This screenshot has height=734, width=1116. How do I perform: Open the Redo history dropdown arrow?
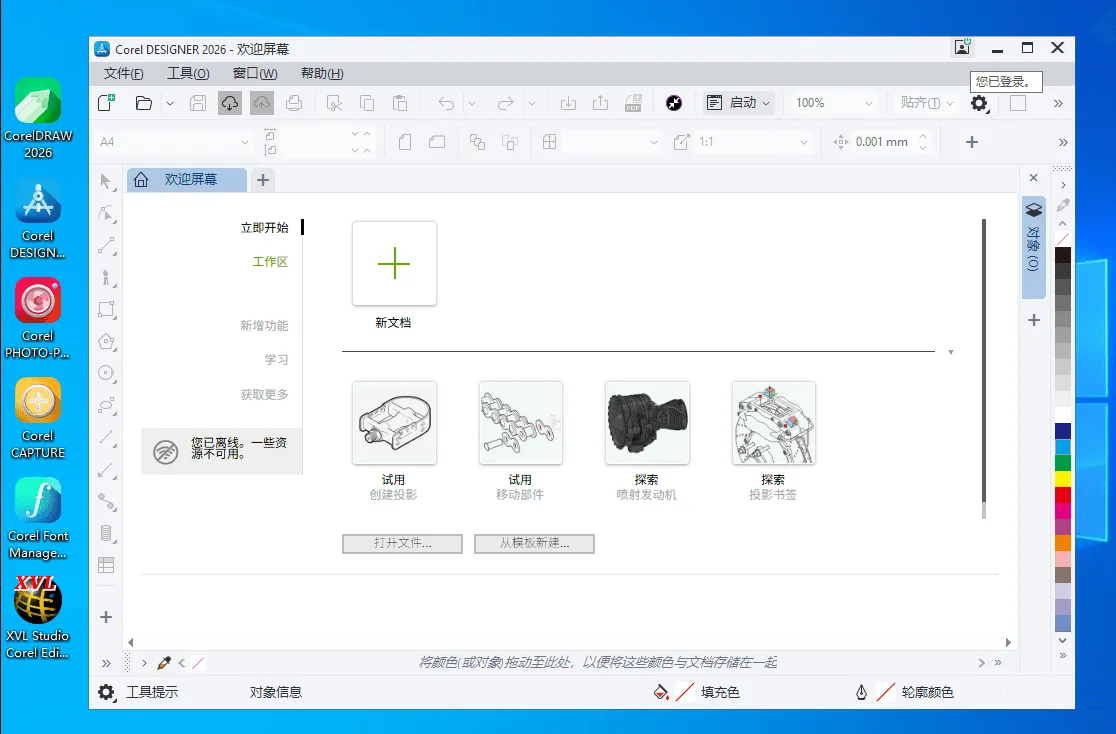click(x=532, y=103)
